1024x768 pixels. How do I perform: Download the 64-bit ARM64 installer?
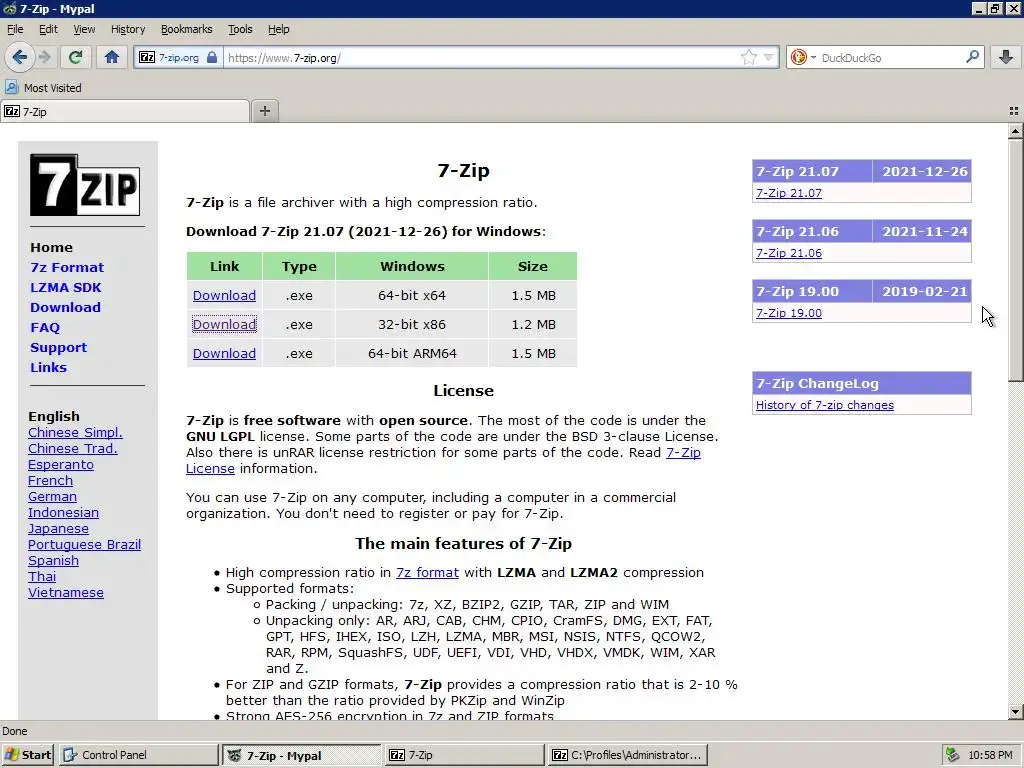coord(224,353)
